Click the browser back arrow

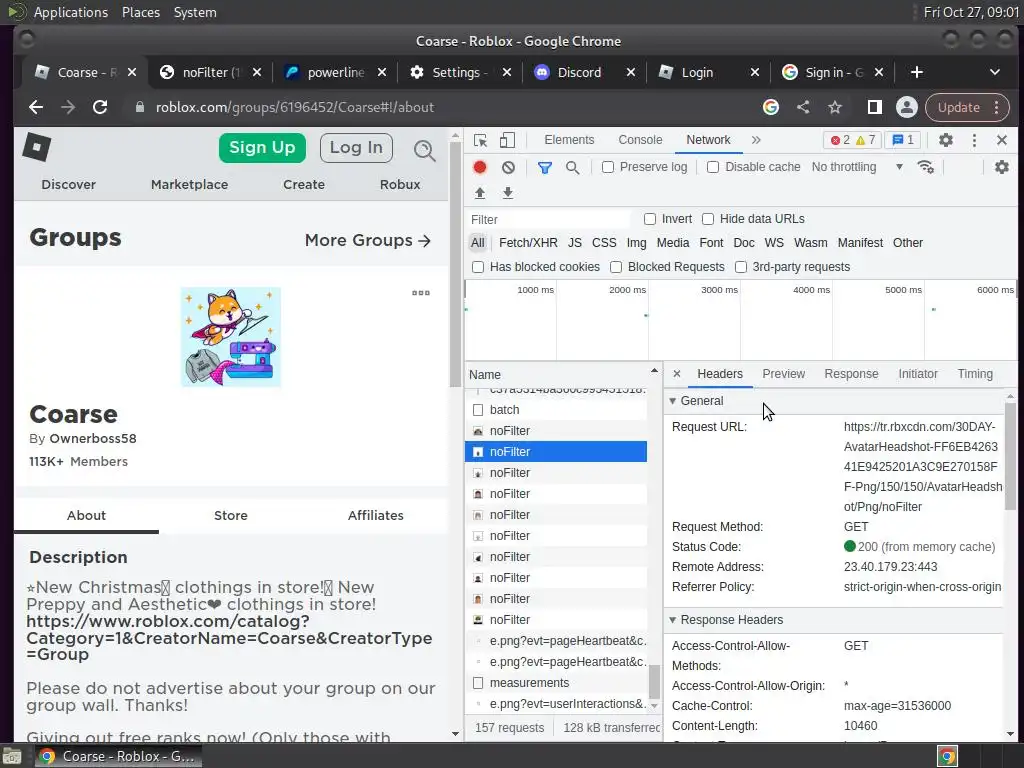coord(36,107)
